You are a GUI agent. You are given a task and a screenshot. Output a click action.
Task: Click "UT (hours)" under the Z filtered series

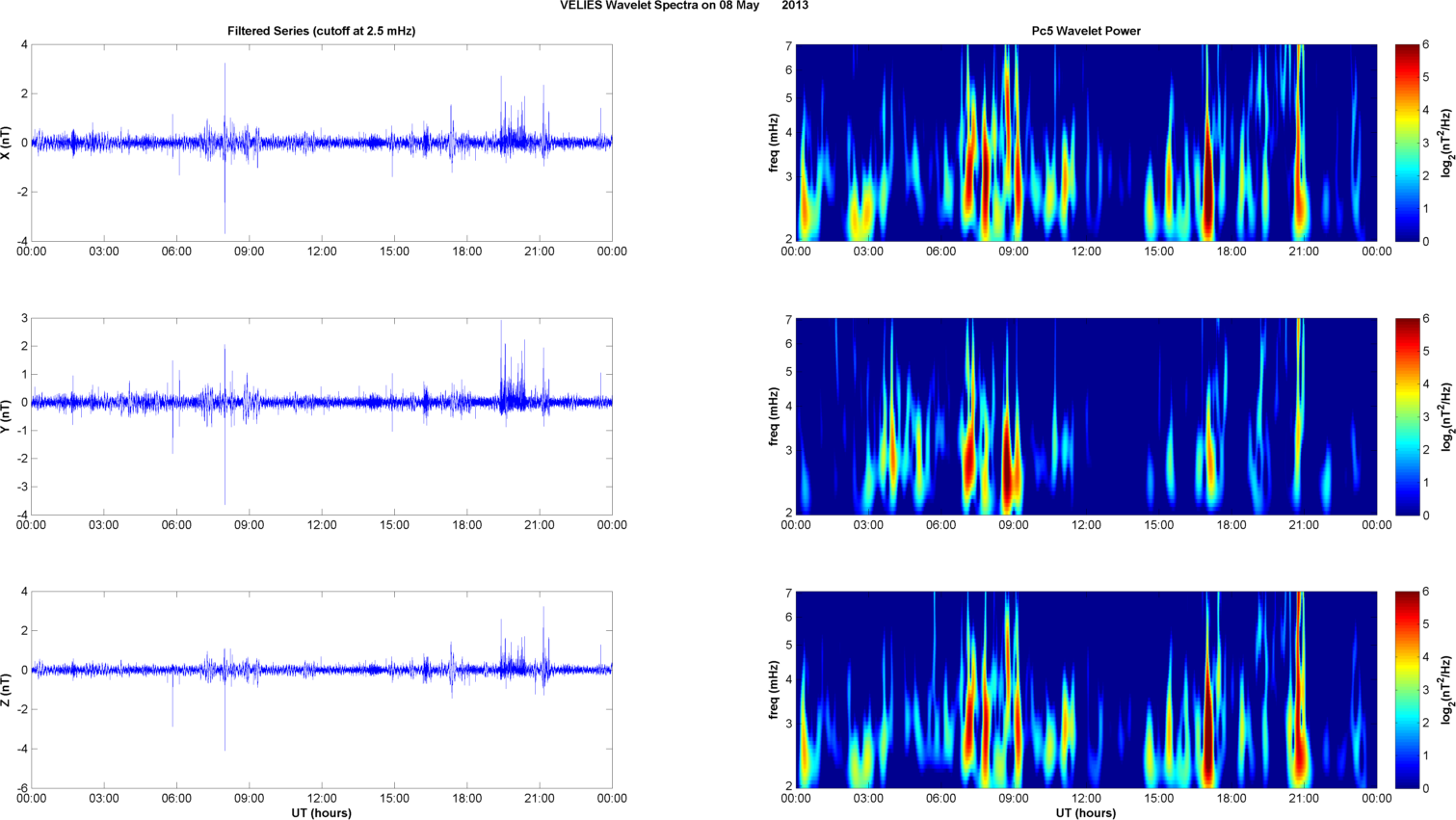(322, 813)
